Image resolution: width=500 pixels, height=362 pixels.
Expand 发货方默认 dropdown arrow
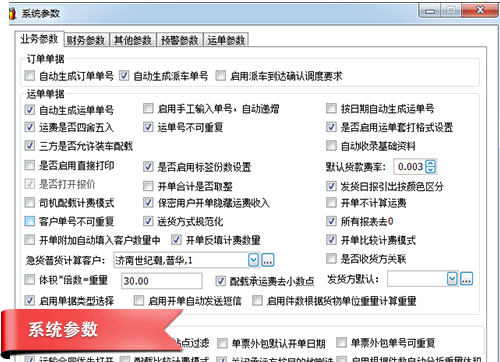pos(452,279)
